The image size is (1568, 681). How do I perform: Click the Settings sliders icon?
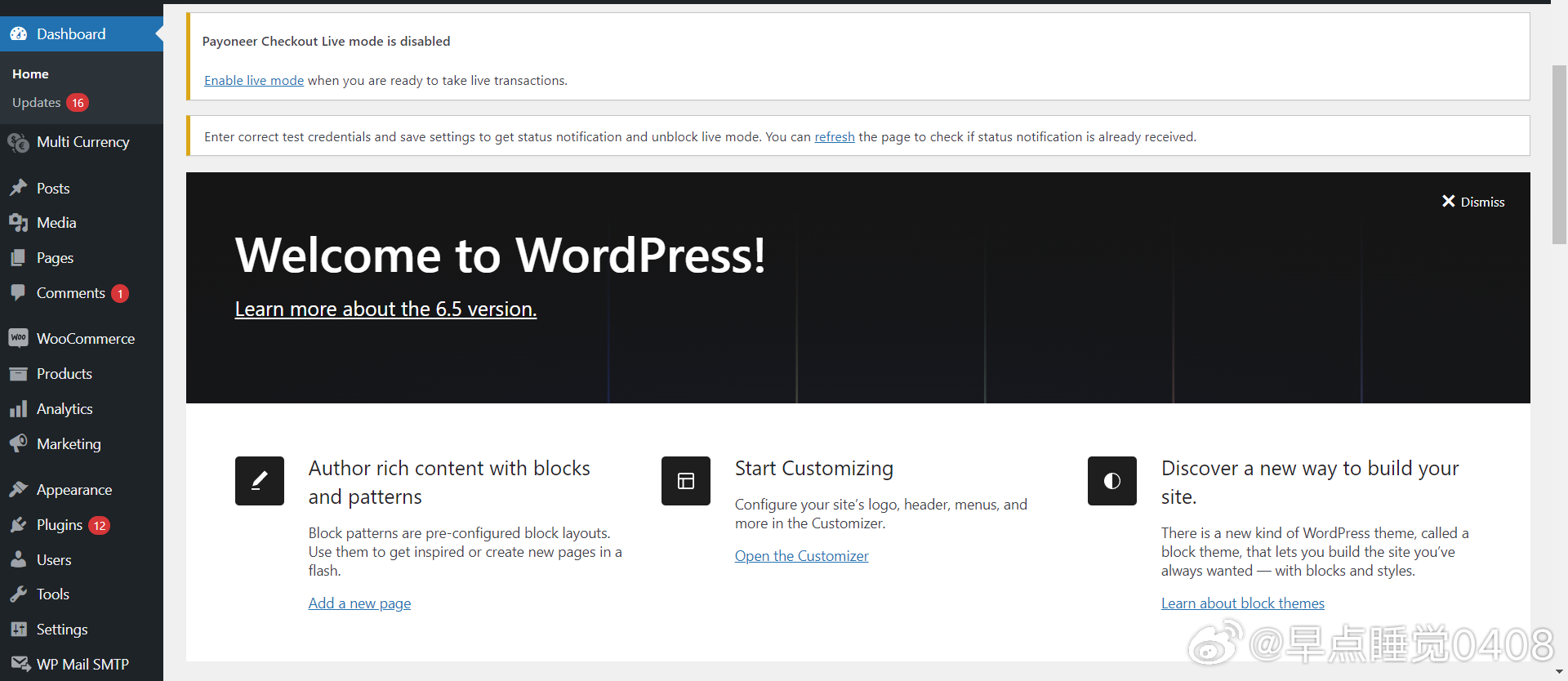pyautogui.click(x=19, y=629)
